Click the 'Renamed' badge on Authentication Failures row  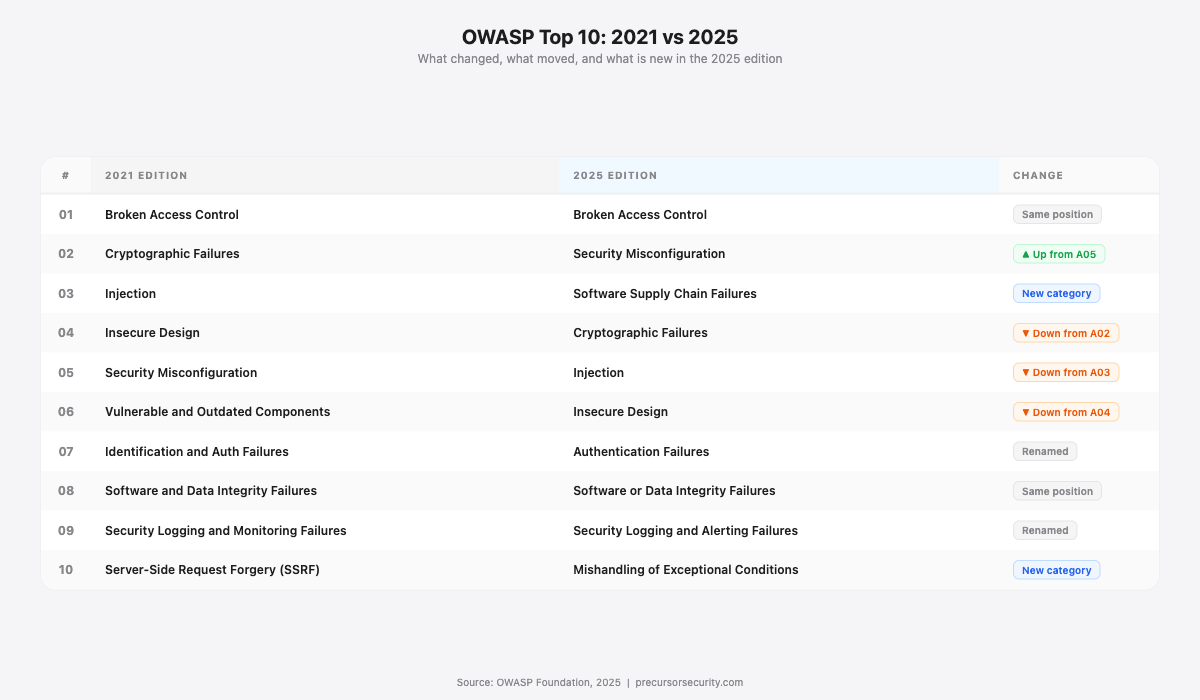[x=1045, y=451]
